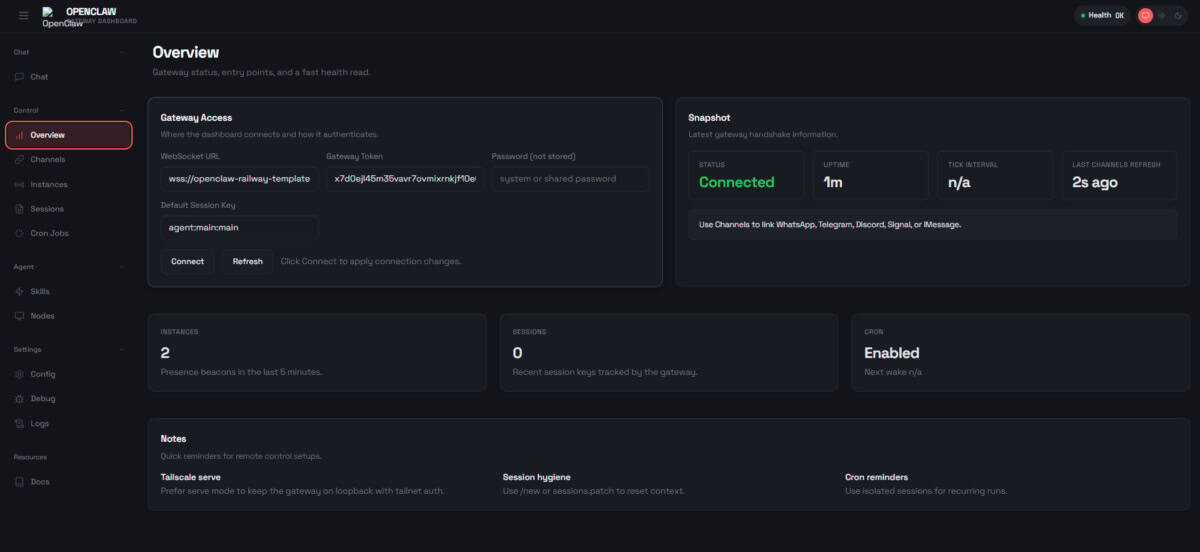1200x552 pixels.
Task: Open Nodes monitor icon
Action: click(20, 316)
